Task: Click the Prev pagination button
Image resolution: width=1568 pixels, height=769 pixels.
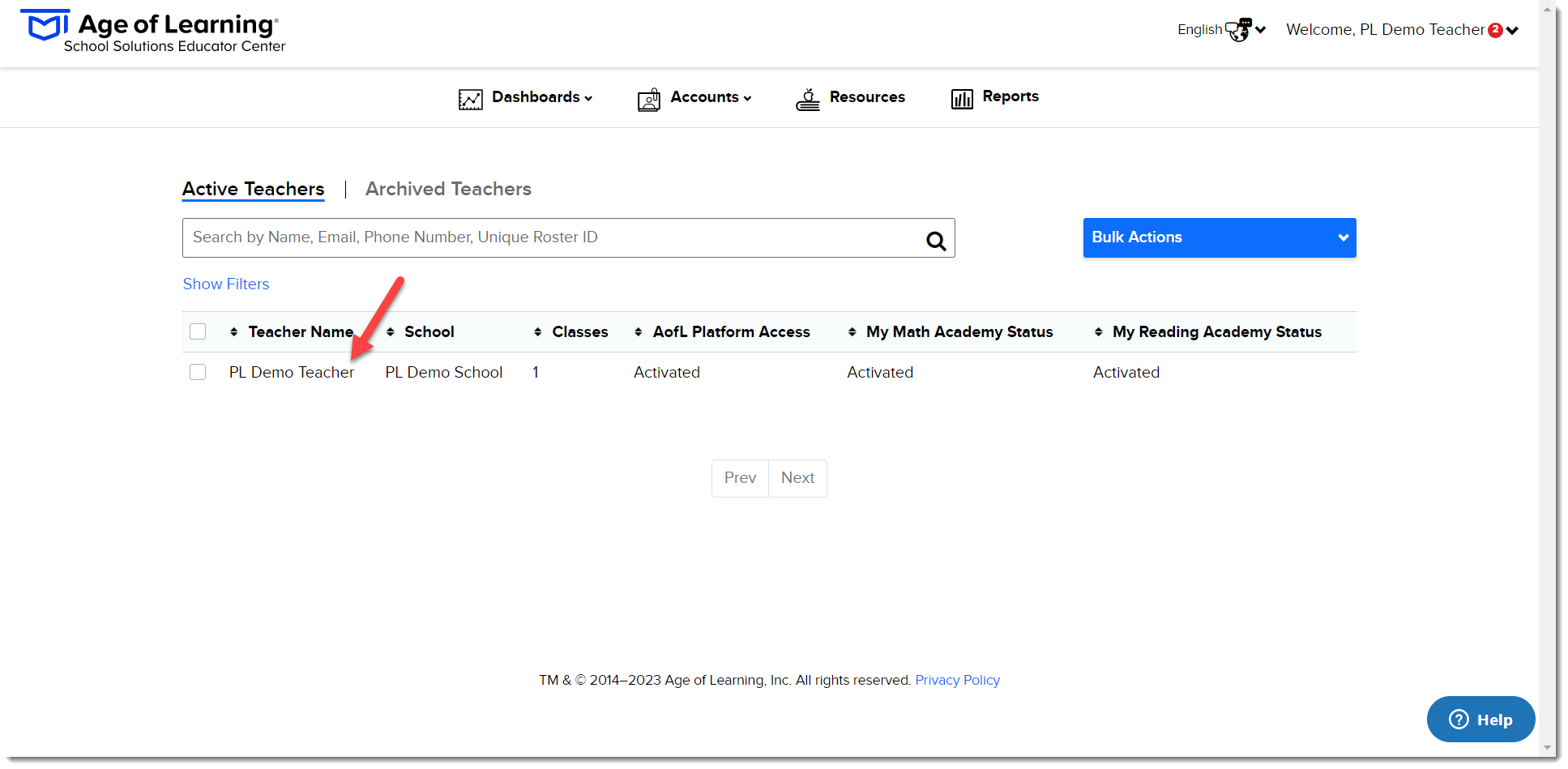Action: click(740, 478)
